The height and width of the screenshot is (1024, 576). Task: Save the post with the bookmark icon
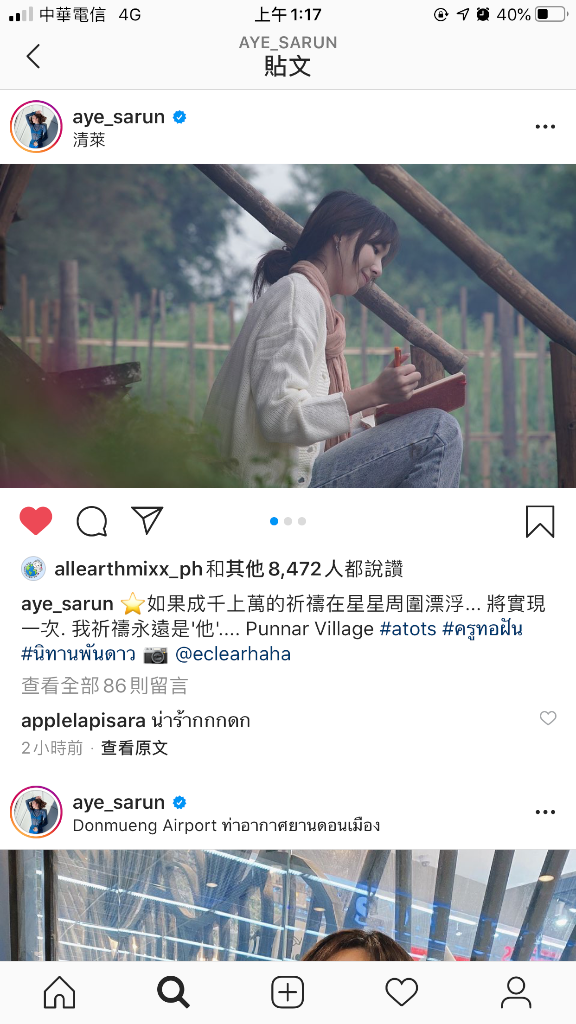[x=540, y=521]
